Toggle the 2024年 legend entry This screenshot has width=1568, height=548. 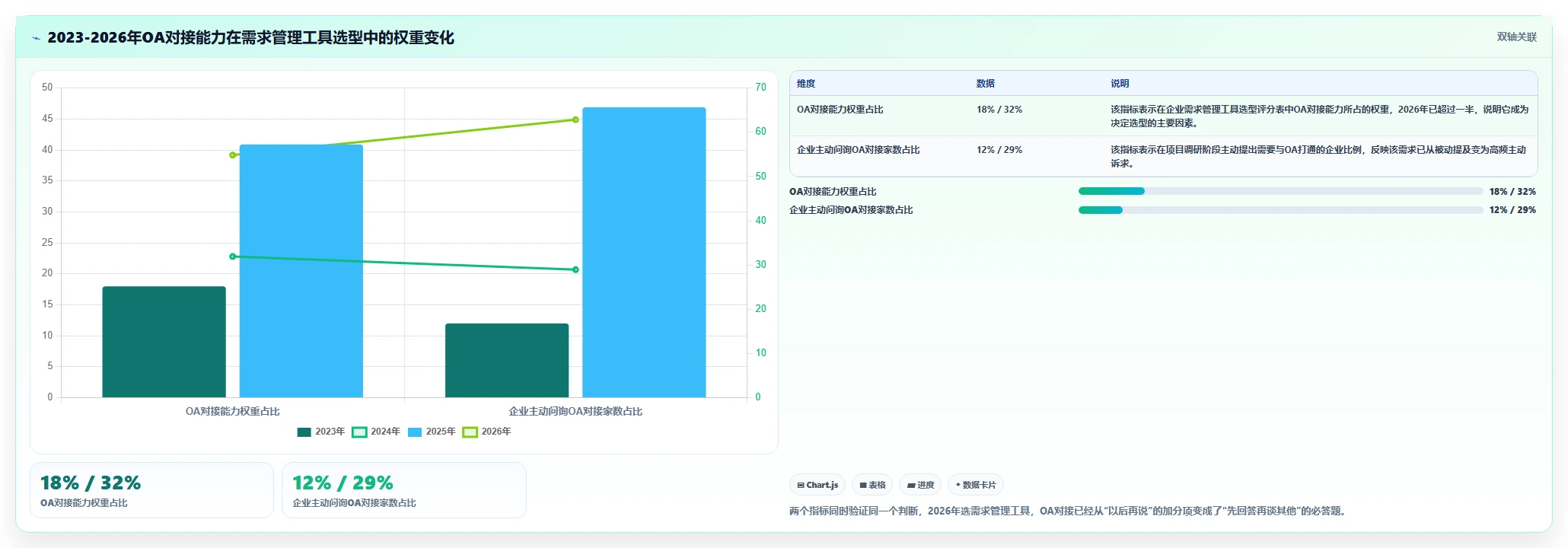376,432
